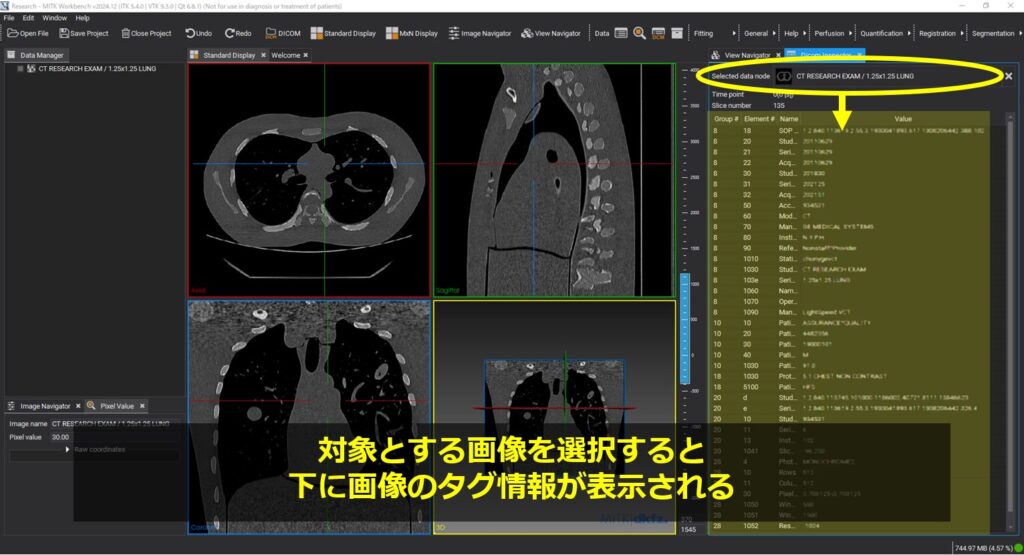This screenshot has height=555, width=1024.
Task: Click the Dicom Inspector table scrollbar
Action: pos(1011,323)
